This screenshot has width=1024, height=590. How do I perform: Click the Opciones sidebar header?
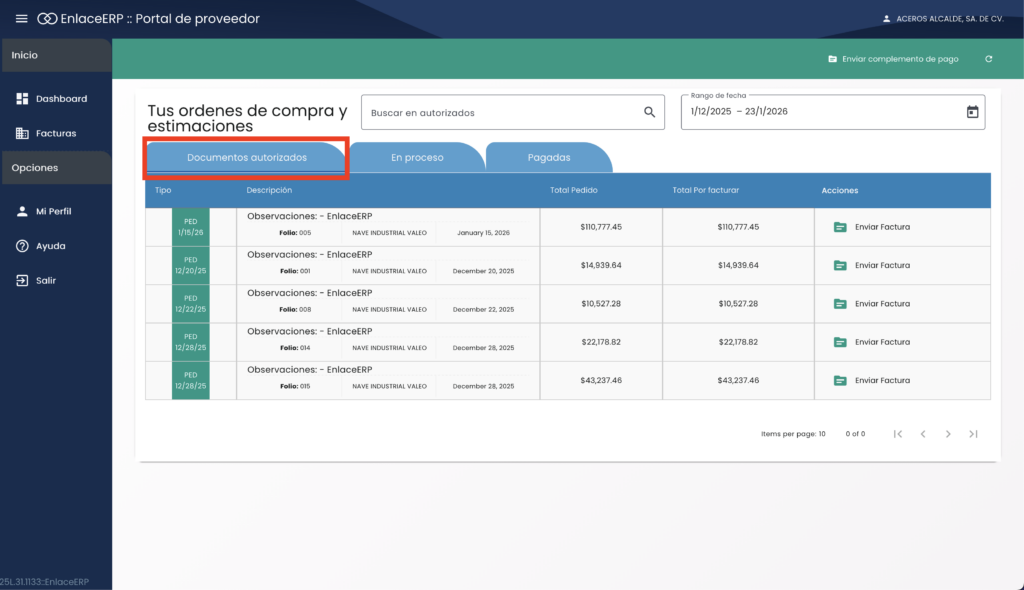56,168
